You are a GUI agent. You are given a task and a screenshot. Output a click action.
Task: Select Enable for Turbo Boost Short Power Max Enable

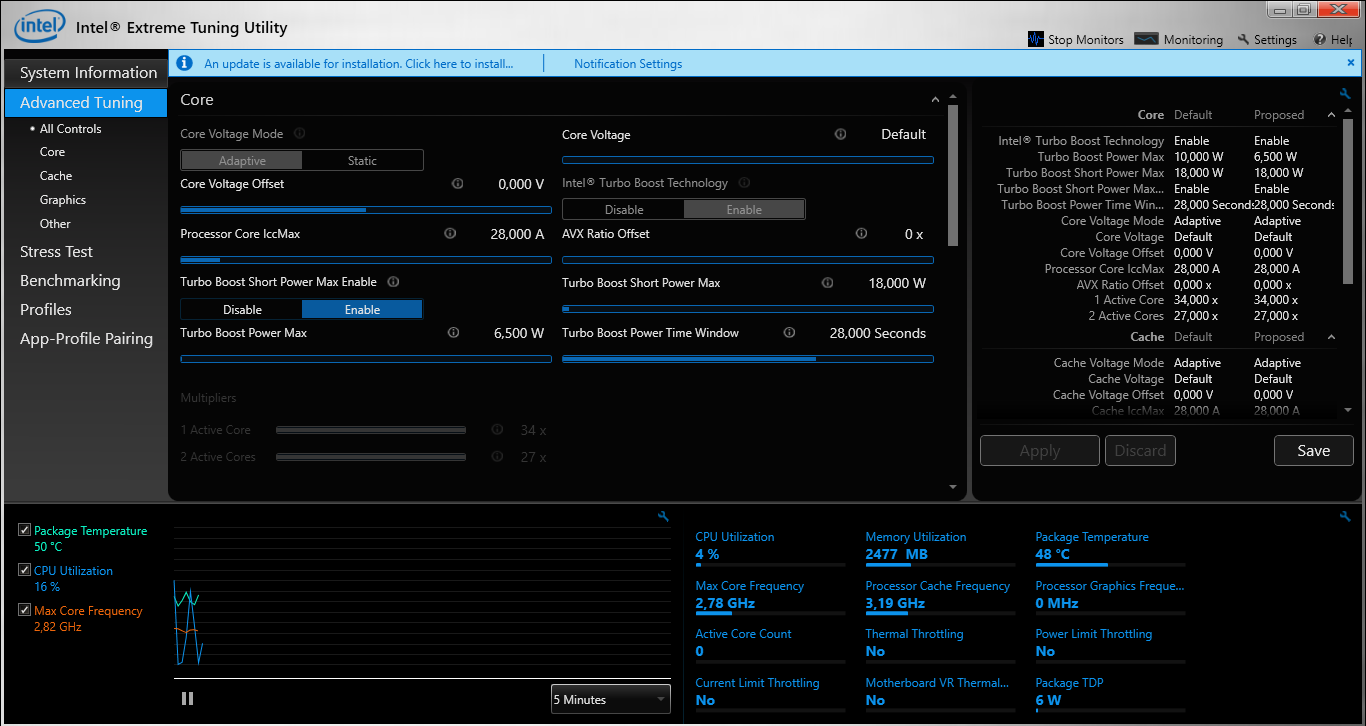pos(362,309)
